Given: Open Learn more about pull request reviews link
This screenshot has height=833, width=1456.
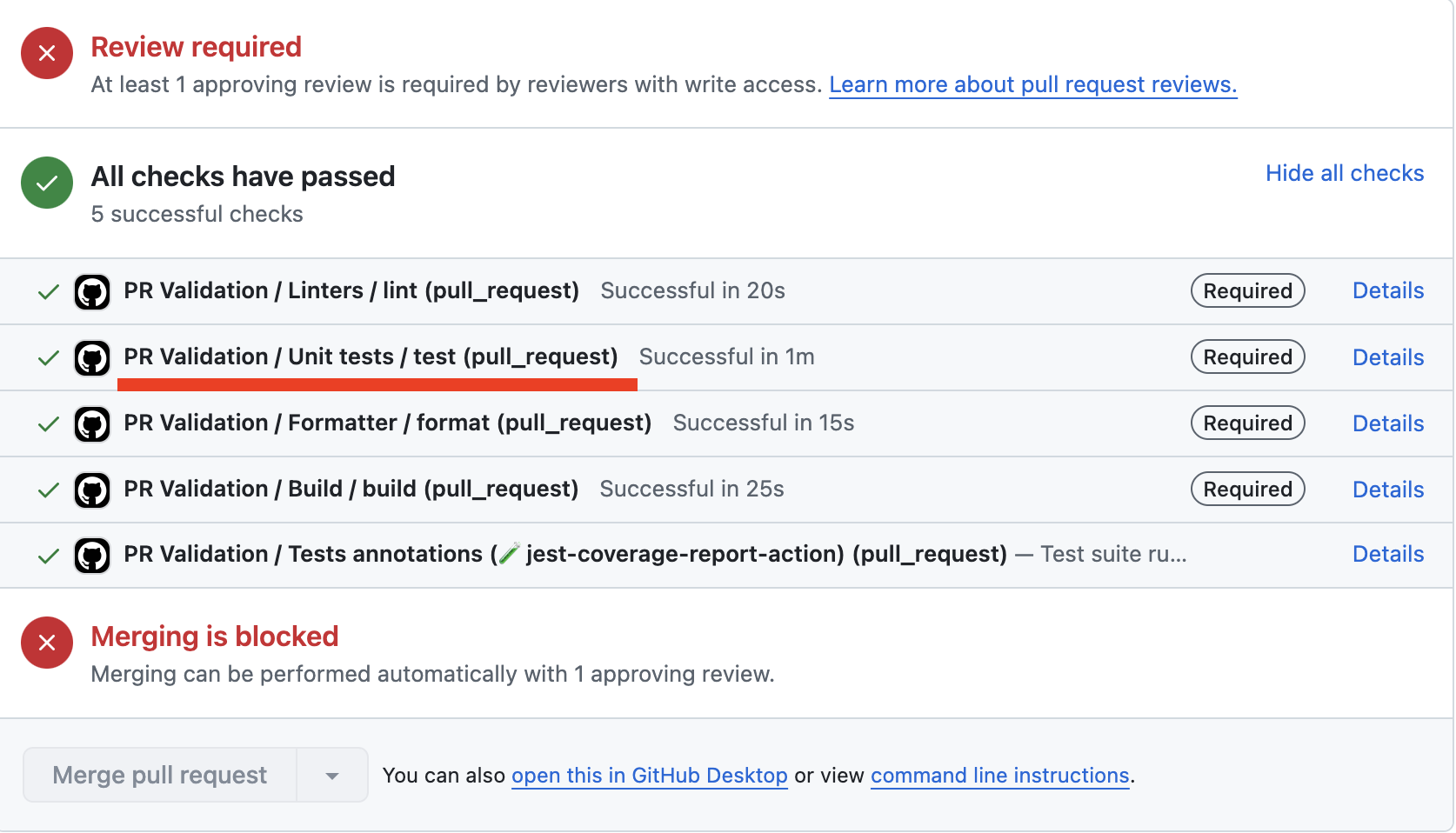Looking at the screenshot, I should point(1032,84).
